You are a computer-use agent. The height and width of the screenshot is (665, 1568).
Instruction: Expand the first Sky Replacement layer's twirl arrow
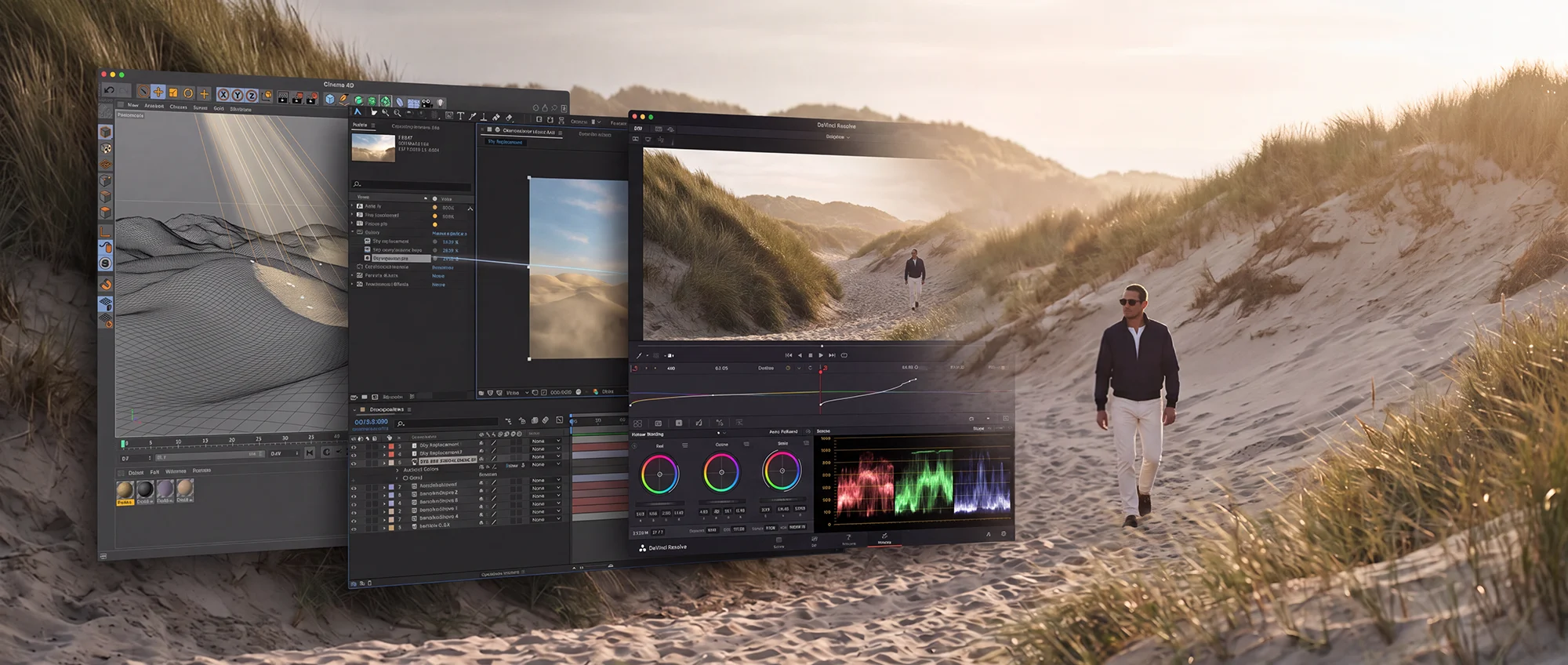tap(384, 447)
